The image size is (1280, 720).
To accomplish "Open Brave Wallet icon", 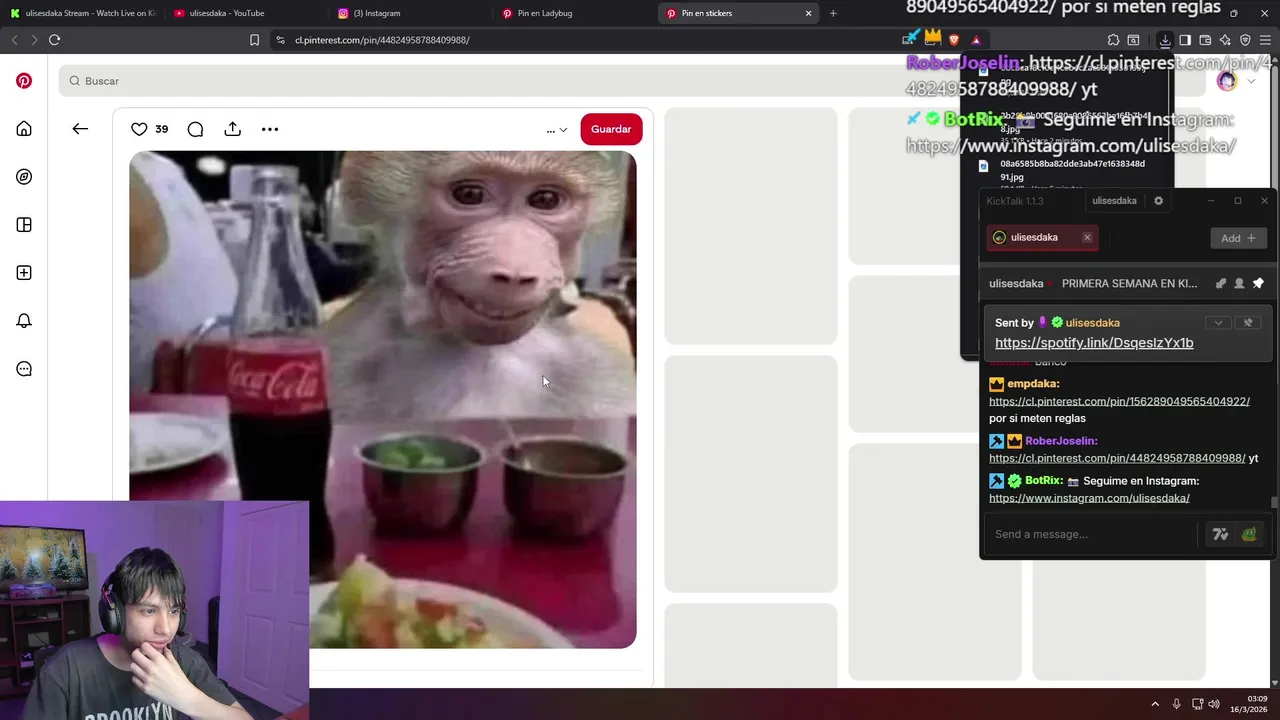I will coord(1205,40).
